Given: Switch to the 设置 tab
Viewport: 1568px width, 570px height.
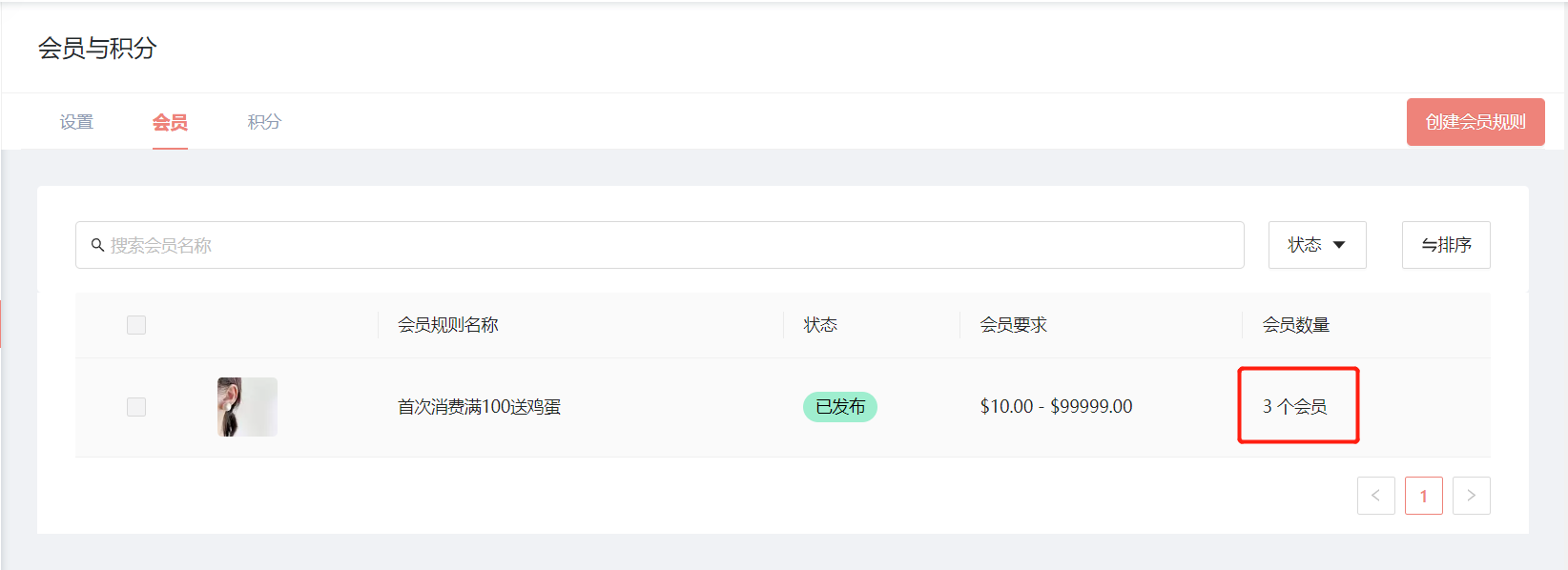Looking at the screenshot, I should click(x=76, y=122).
